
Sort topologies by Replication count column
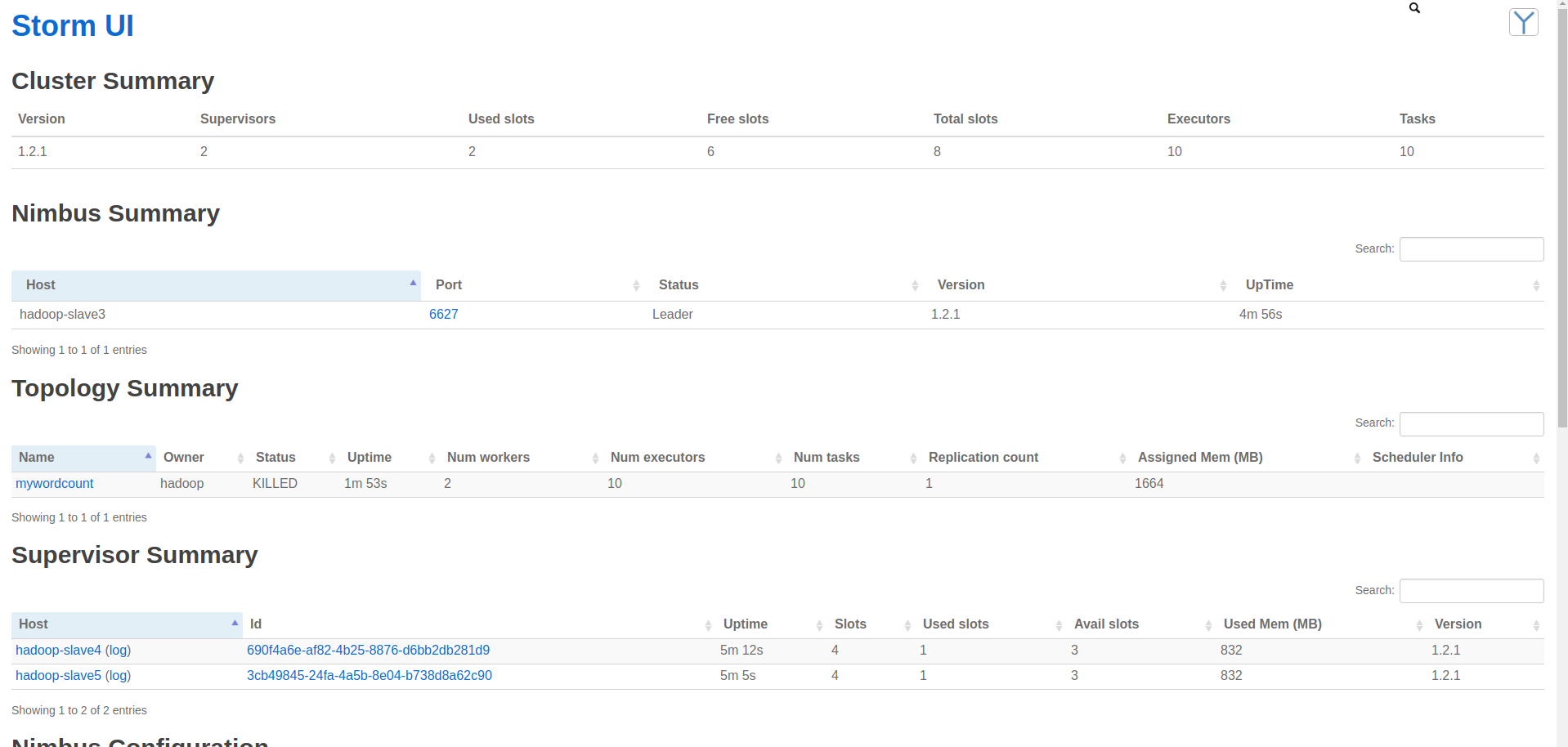coord(1026,458)
